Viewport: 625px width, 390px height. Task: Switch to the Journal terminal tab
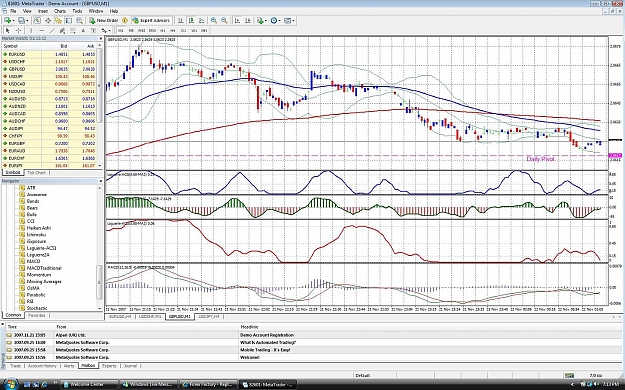(130, 366)
